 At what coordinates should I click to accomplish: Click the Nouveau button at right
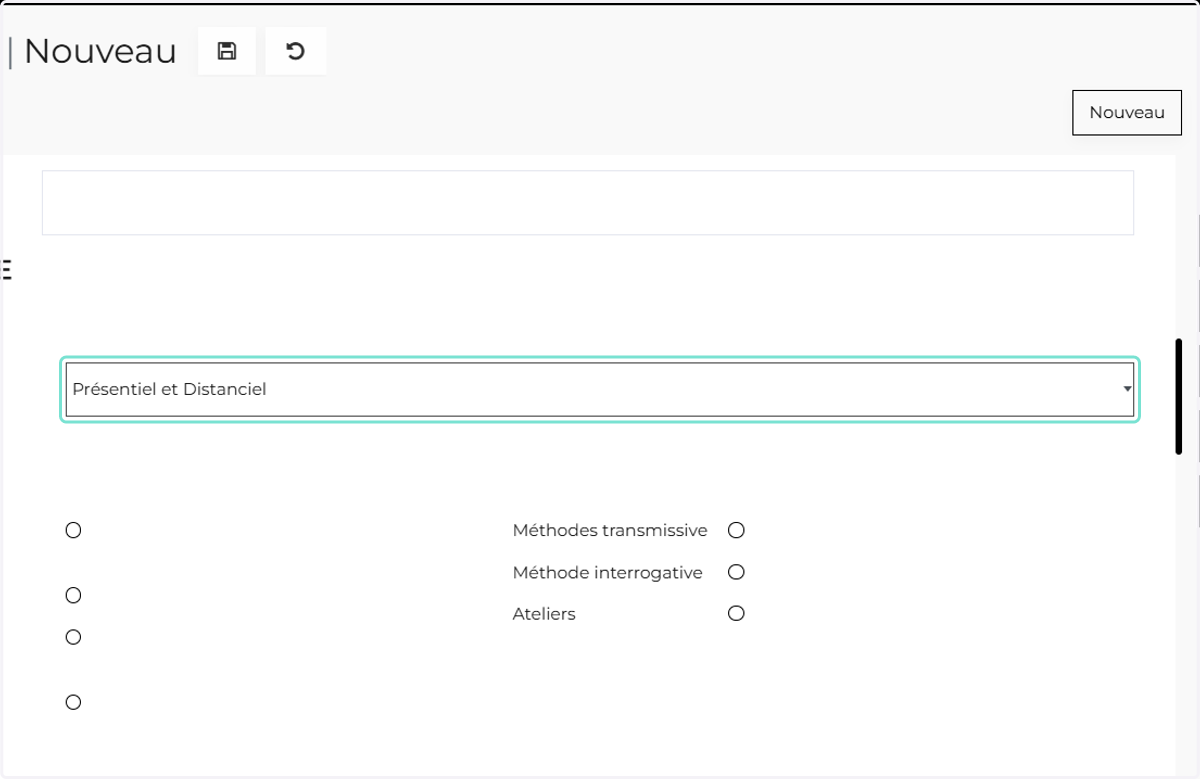(x=1127, y=113)
